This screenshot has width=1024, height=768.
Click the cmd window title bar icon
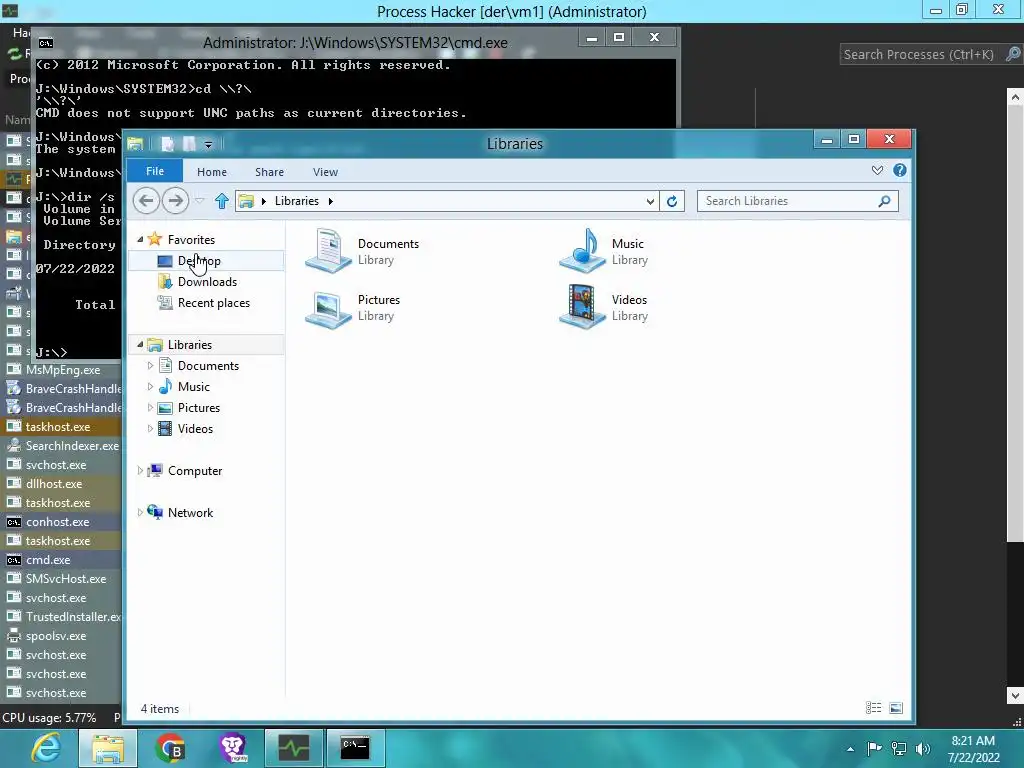tap(46, 43)
